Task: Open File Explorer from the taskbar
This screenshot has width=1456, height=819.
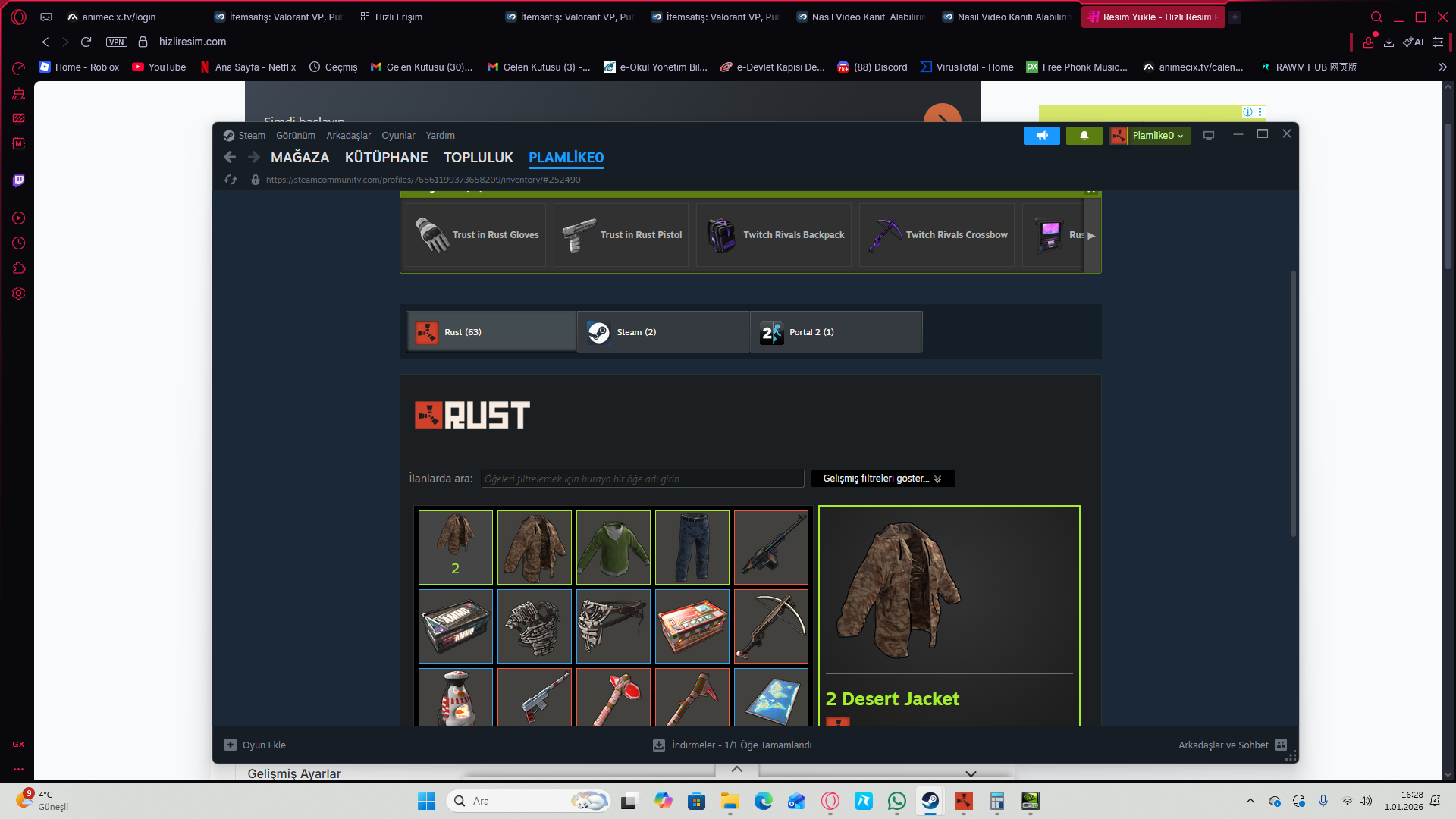Action: pos(730,801)
